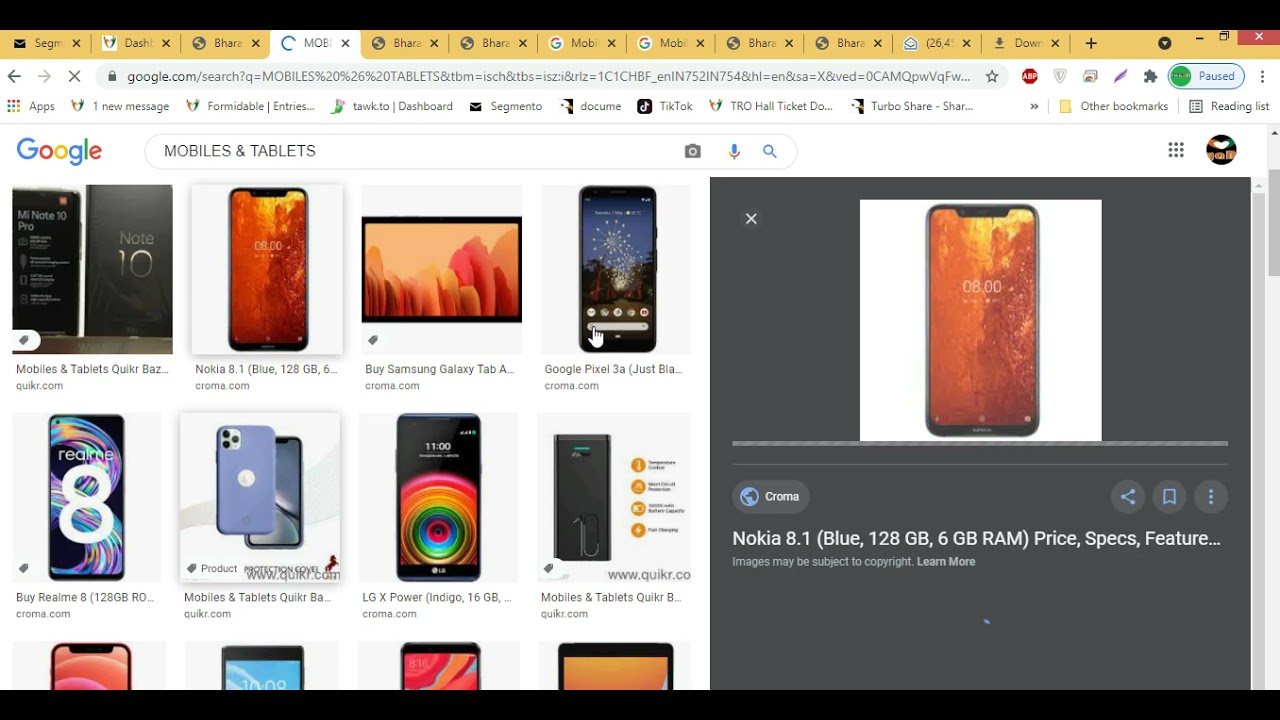
Task: Close the image preview panel
Action: 751,219
